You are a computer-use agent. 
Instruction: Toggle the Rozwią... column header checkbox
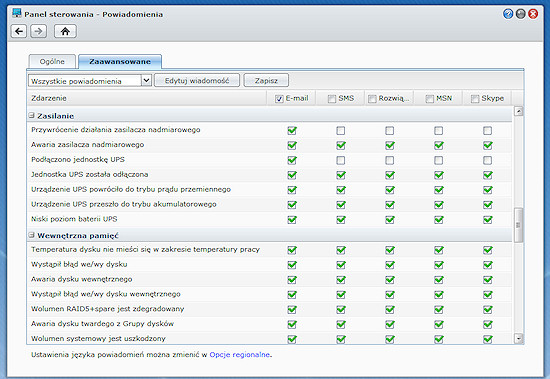click(x=372, y=99)
